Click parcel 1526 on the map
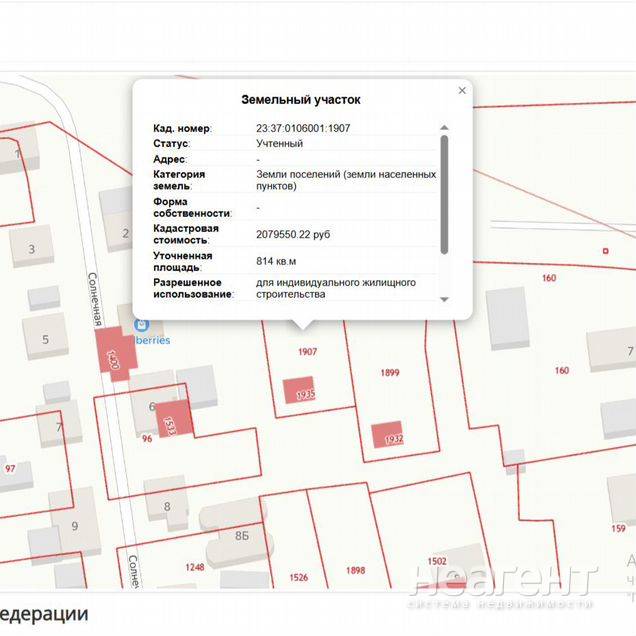Screen dimensions: 636x636 click(298, 577)
